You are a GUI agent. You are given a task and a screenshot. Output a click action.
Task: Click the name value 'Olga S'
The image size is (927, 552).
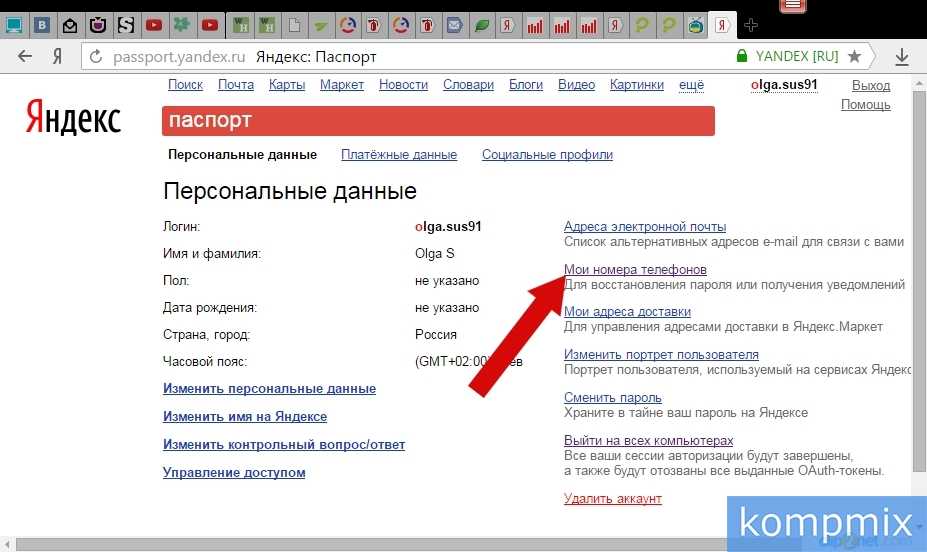(x=435, y=254)
